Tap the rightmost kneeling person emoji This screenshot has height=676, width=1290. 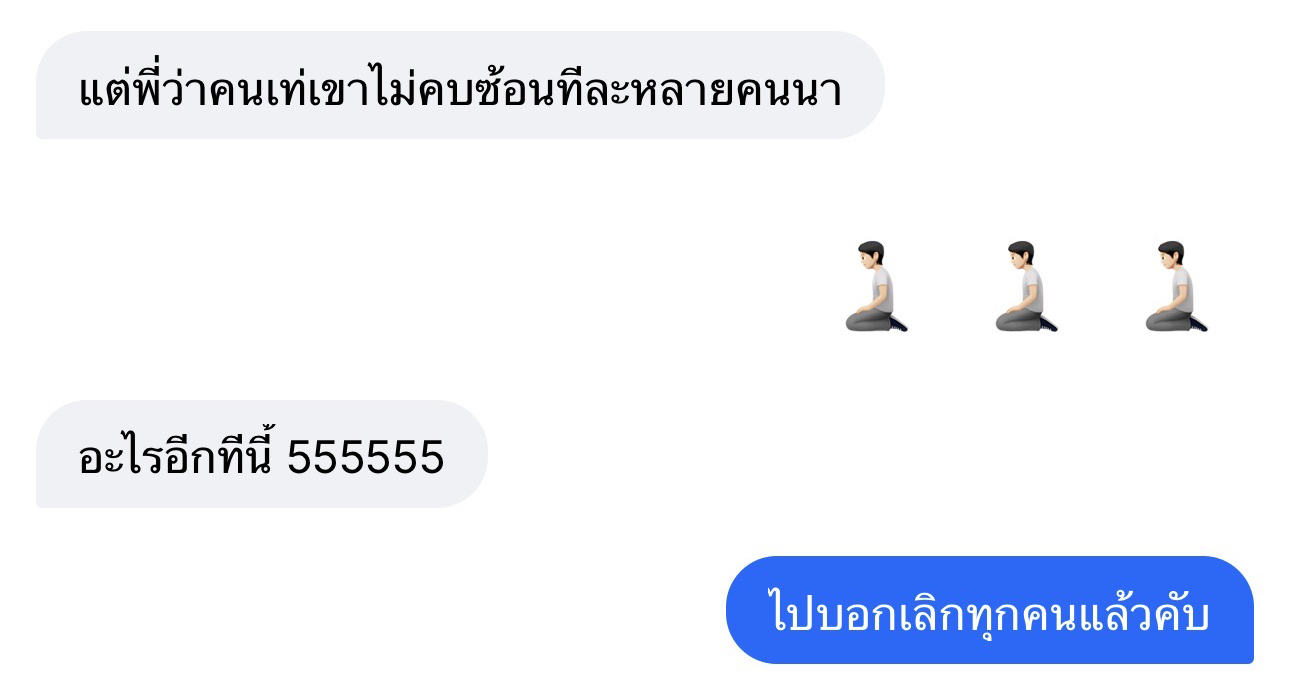tap(1176, 286)
